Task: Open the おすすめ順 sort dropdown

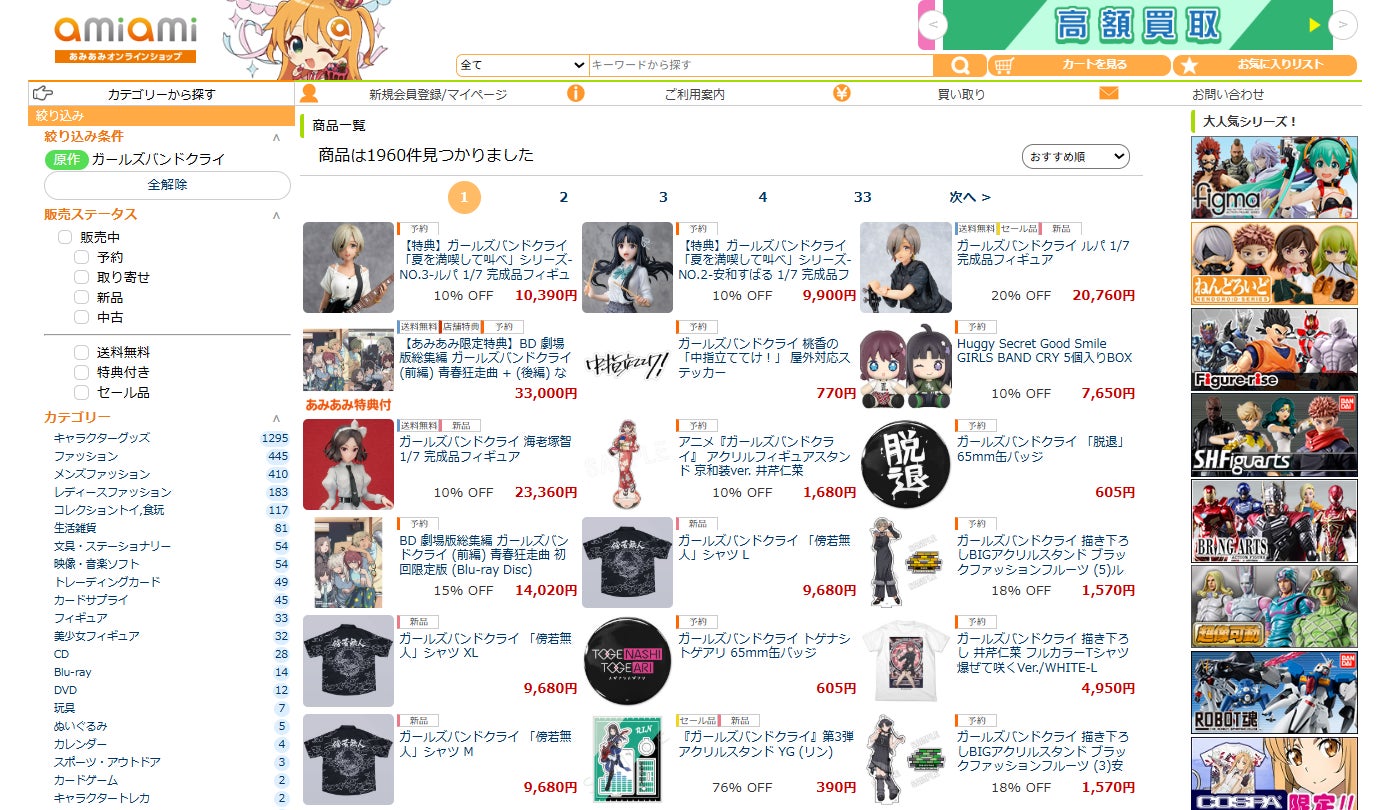Action: (1075, 157)
